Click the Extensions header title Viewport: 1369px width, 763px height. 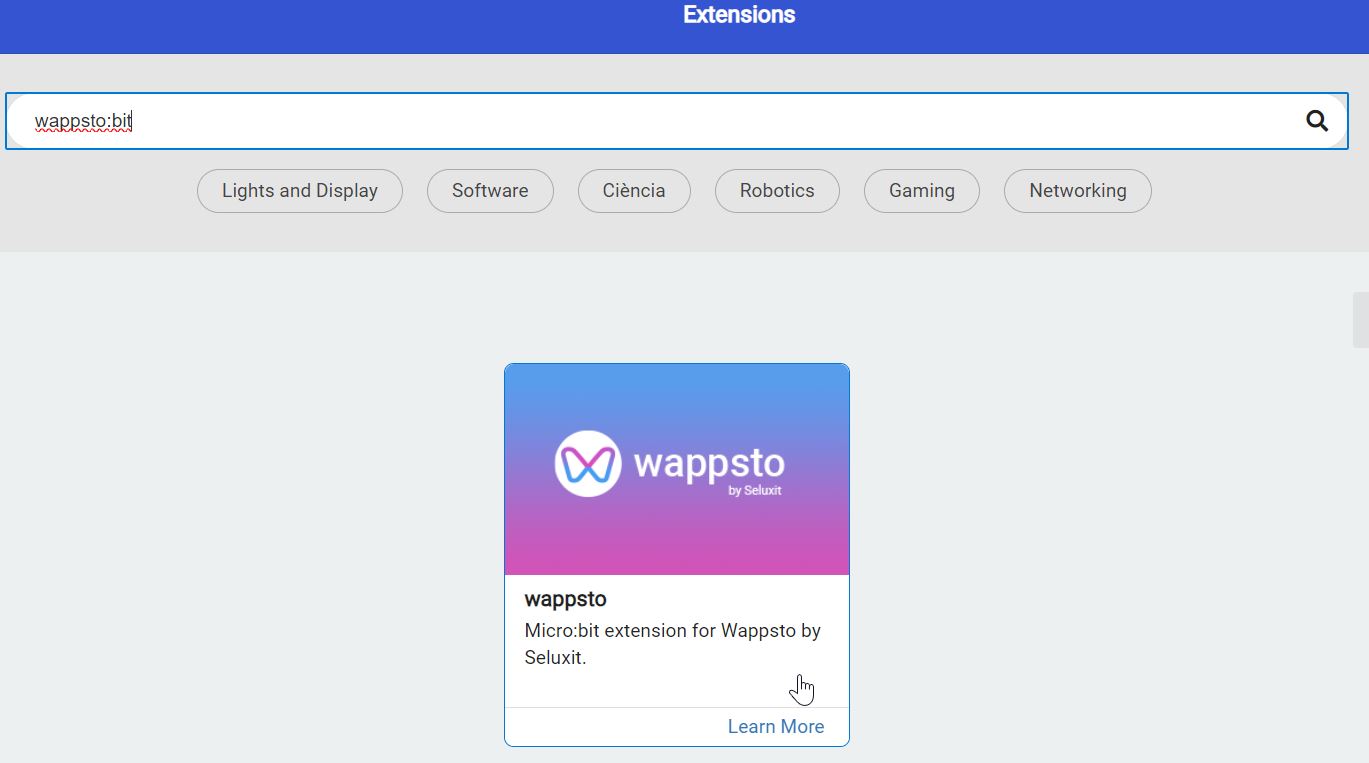pos(739,15)
